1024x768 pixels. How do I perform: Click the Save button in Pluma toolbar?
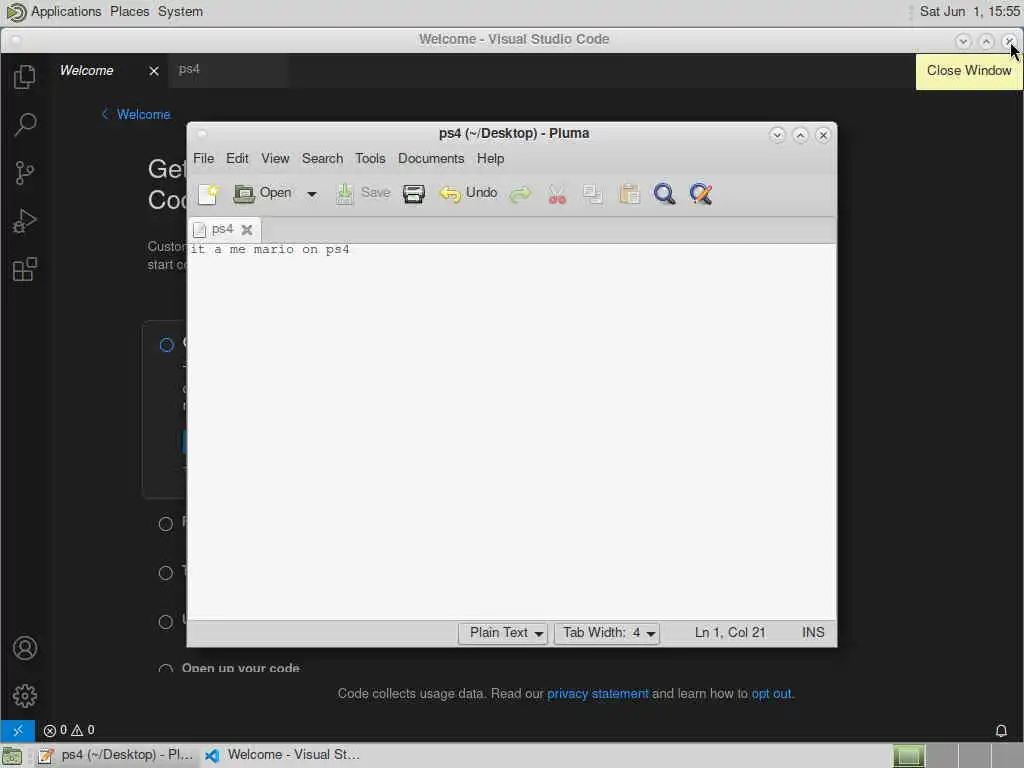[362, 193]
